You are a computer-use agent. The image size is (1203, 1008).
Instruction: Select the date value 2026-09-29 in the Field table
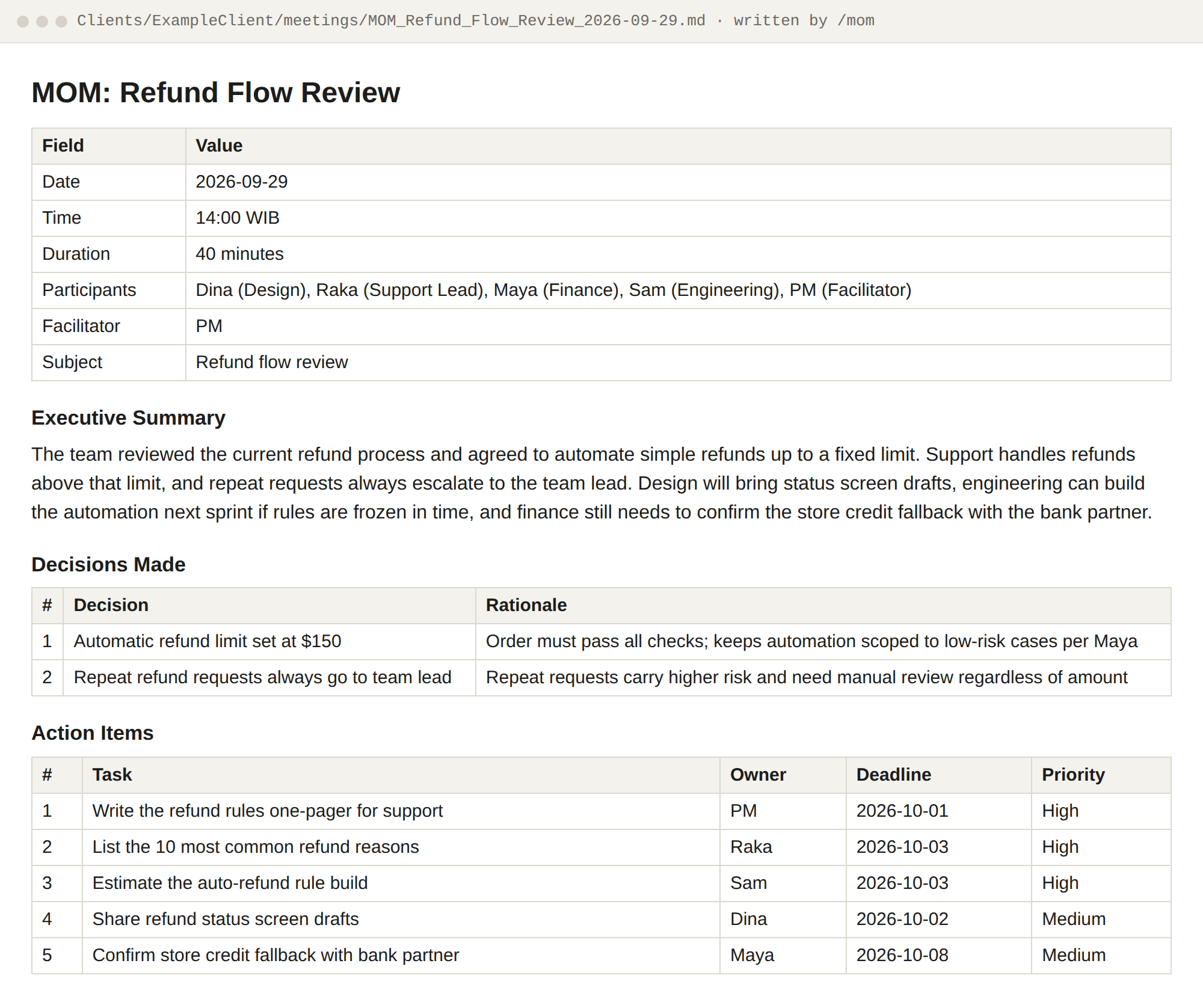pos(242,182)
